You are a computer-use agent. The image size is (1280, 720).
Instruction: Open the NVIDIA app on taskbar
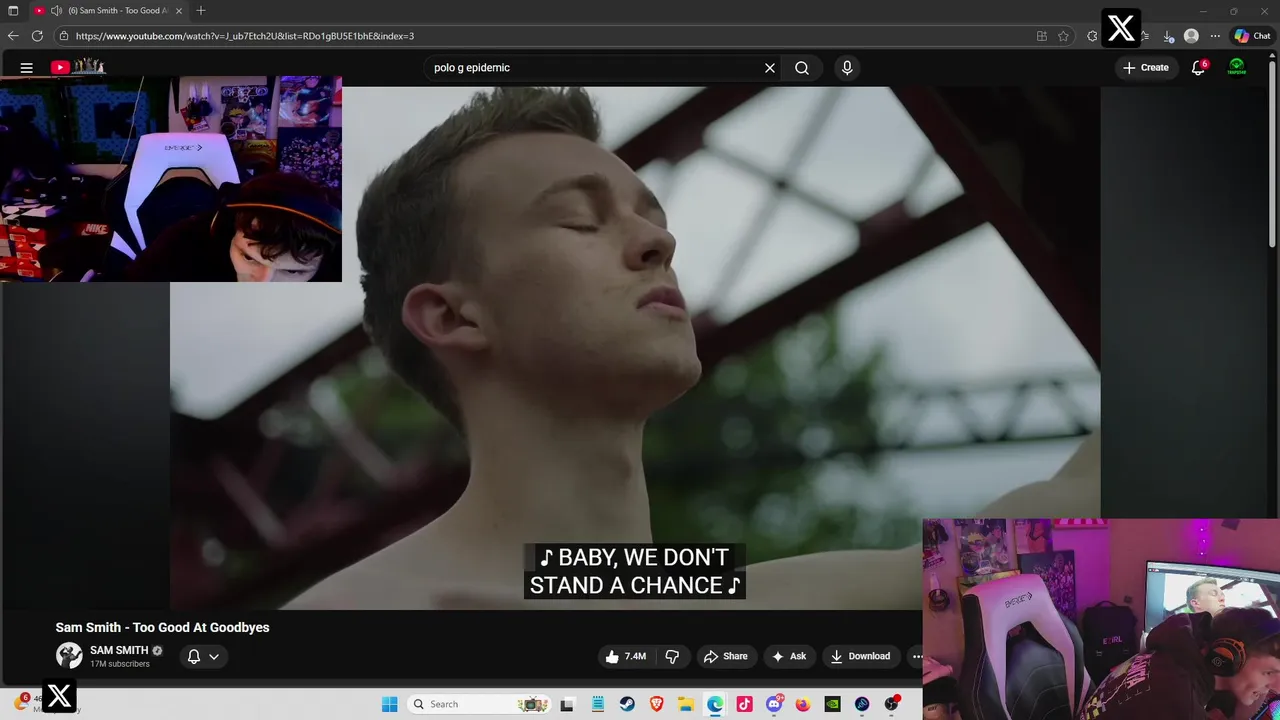832,704
